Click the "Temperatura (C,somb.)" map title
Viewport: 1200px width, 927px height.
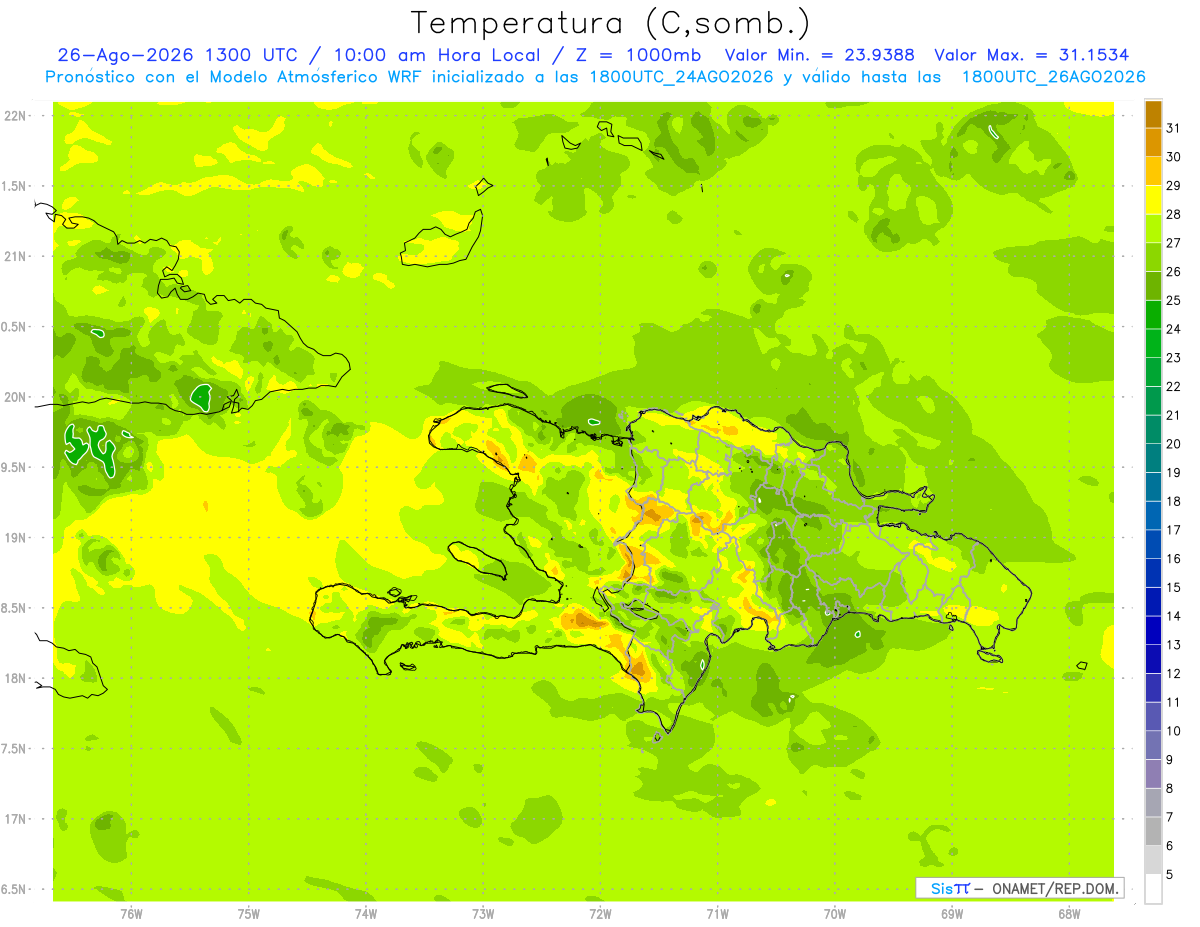pos(610,24)
